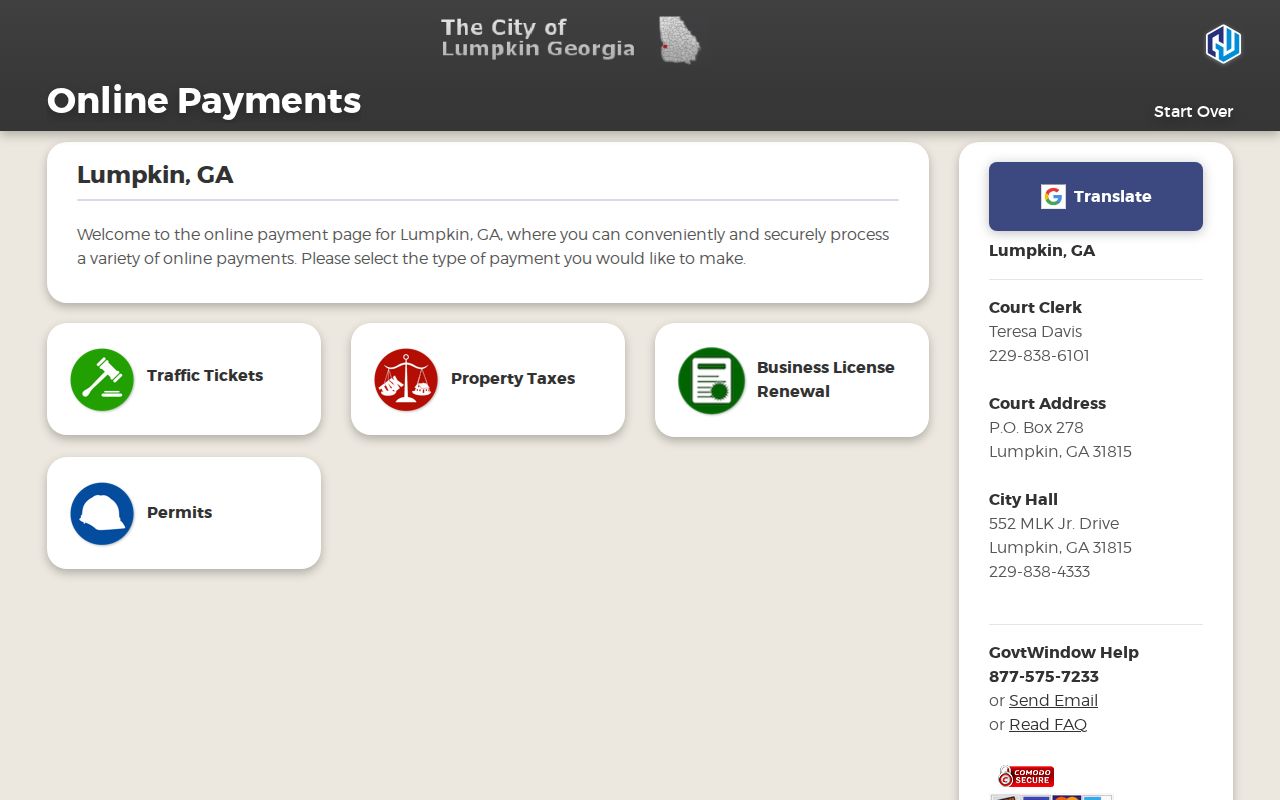The height and width of the screenshot is (800, 1280).
Task: Open the Traffic Tickets payment card
Action: pos(184,379)
